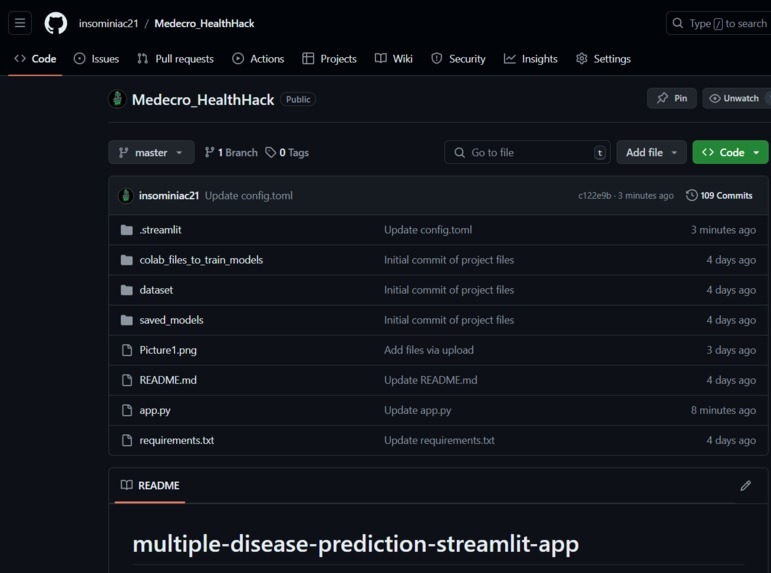This screenshot has width=771, height=573.
Task: Open the saved_models folder
Action: (x=171, y=320)
